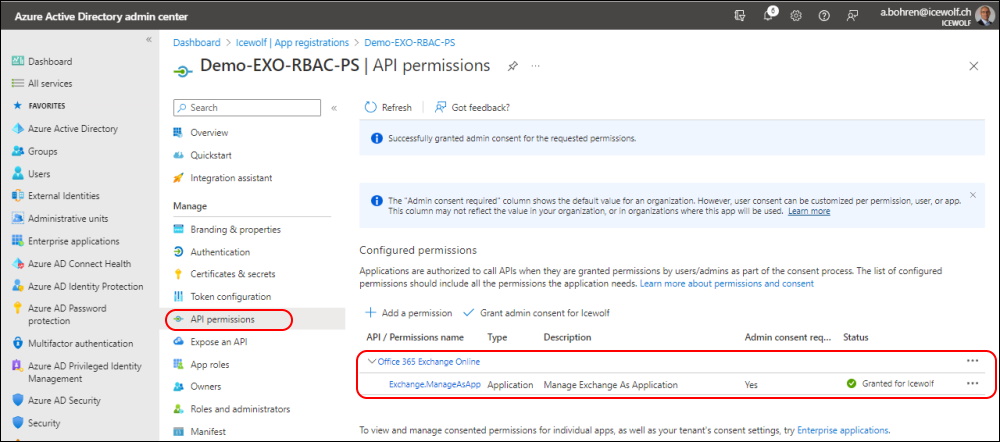Go to Dashboard breadcrumb link
The height and width of the screenshot is (442, 1000).
click(196, 42)
